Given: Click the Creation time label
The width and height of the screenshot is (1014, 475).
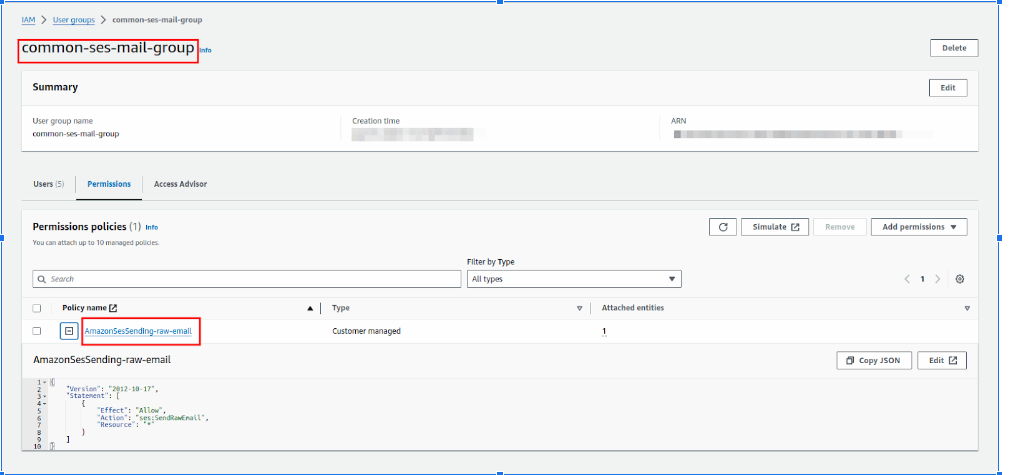Looking at the screenshot, I should 376,121.
